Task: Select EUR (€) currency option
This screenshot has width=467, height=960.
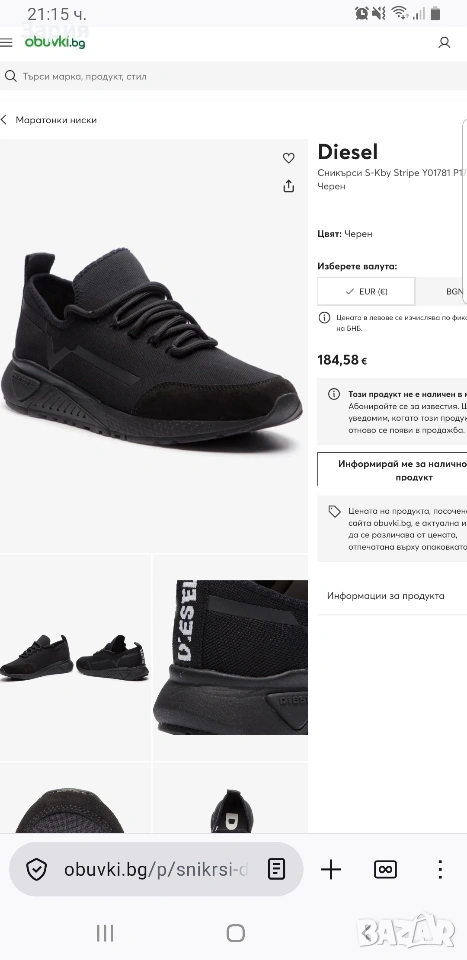Action: coord(366,291)
